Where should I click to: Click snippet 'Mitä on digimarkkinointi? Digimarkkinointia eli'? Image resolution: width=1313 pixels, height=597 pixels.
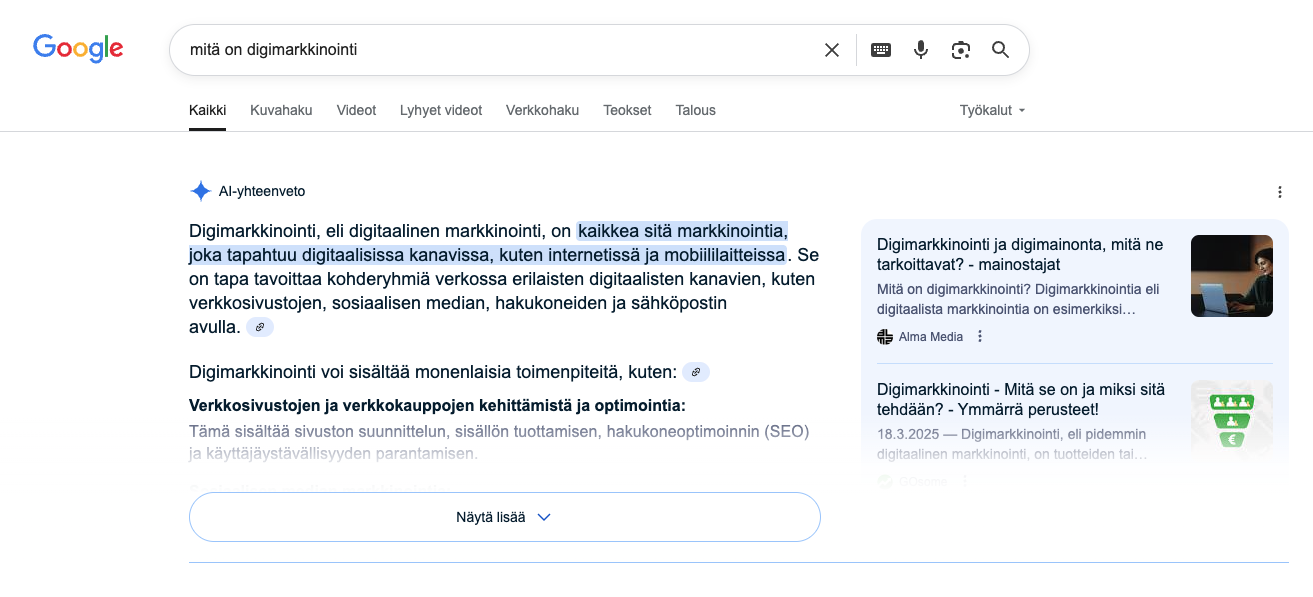[x=1018, y=289]
